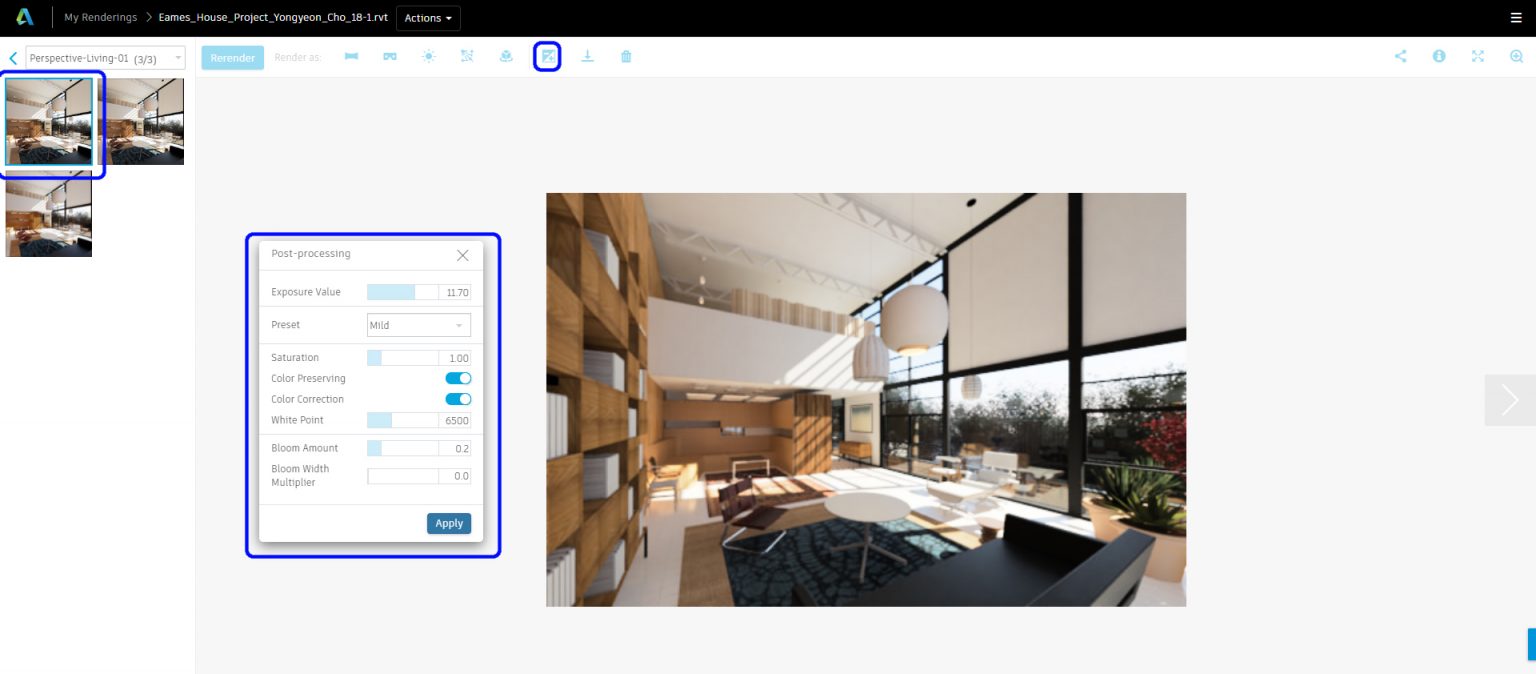Screen dimensions: 1536x674
Task: Apply the post-processing settings
Action: click(x=448, y=523)
